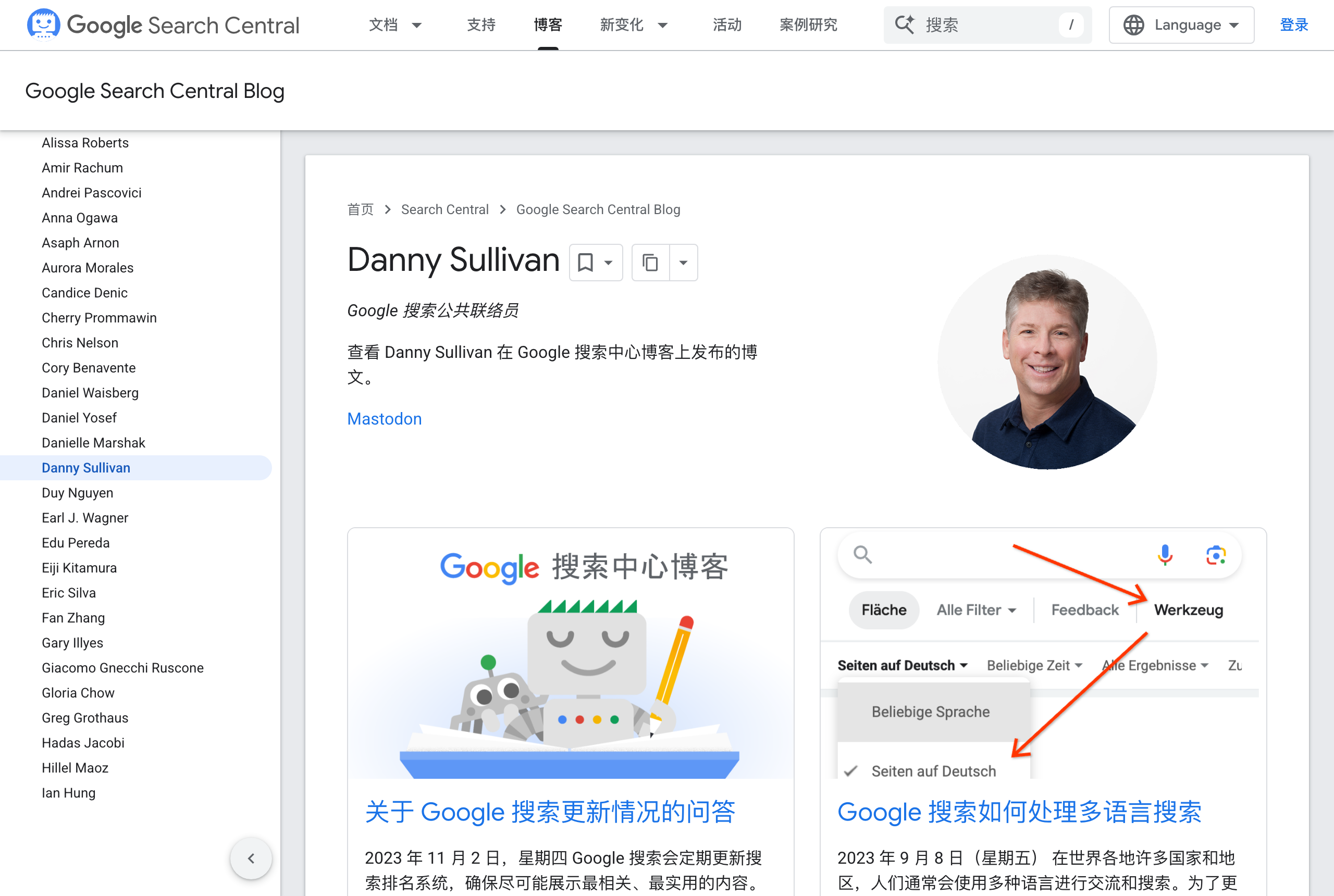1334x896 pixels.
Task: Select Eiji Kitamura in sidebar
Action: click(x=79, y=568)
